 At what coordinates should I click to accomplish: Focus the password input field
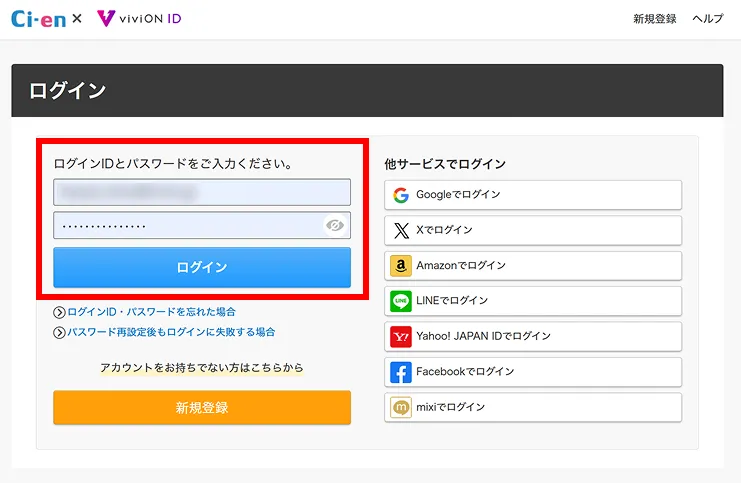pyautogui.click(x=202, y=225)
